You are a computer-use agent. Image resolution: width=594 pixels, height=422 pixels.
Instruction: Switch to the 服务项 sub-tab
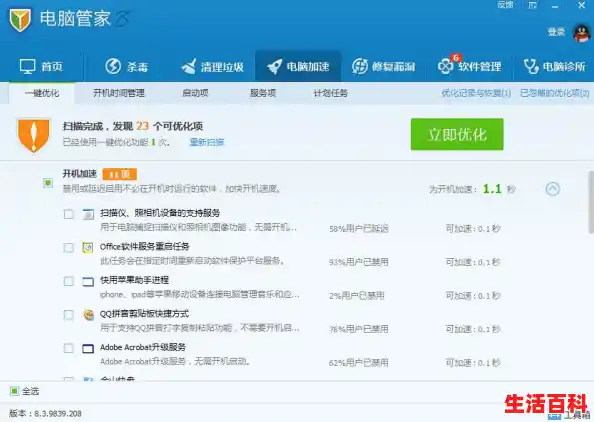pos(263,93)
